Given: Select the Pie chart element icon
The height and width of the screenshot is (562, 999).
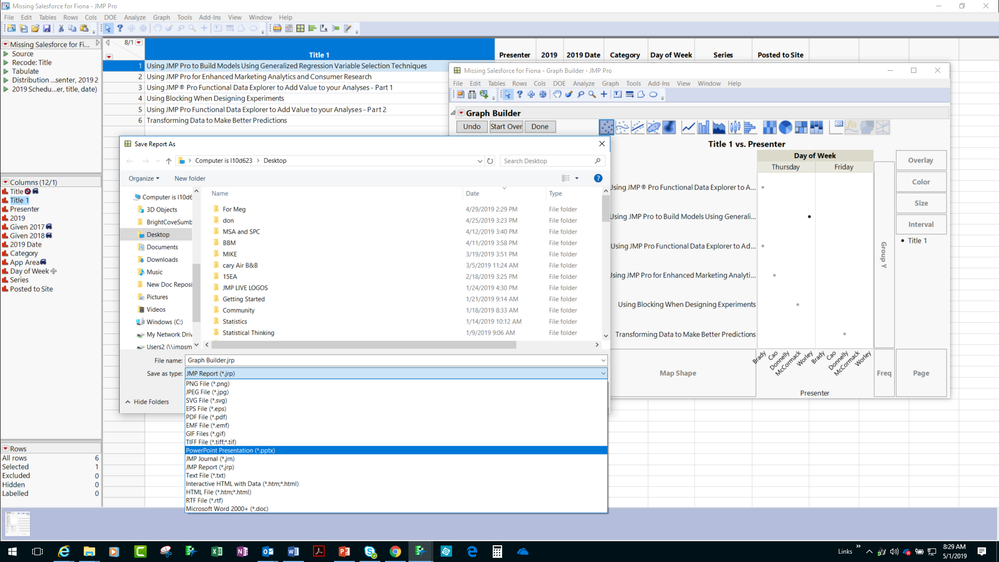Looking at the screenshot, I should [785, 127].
